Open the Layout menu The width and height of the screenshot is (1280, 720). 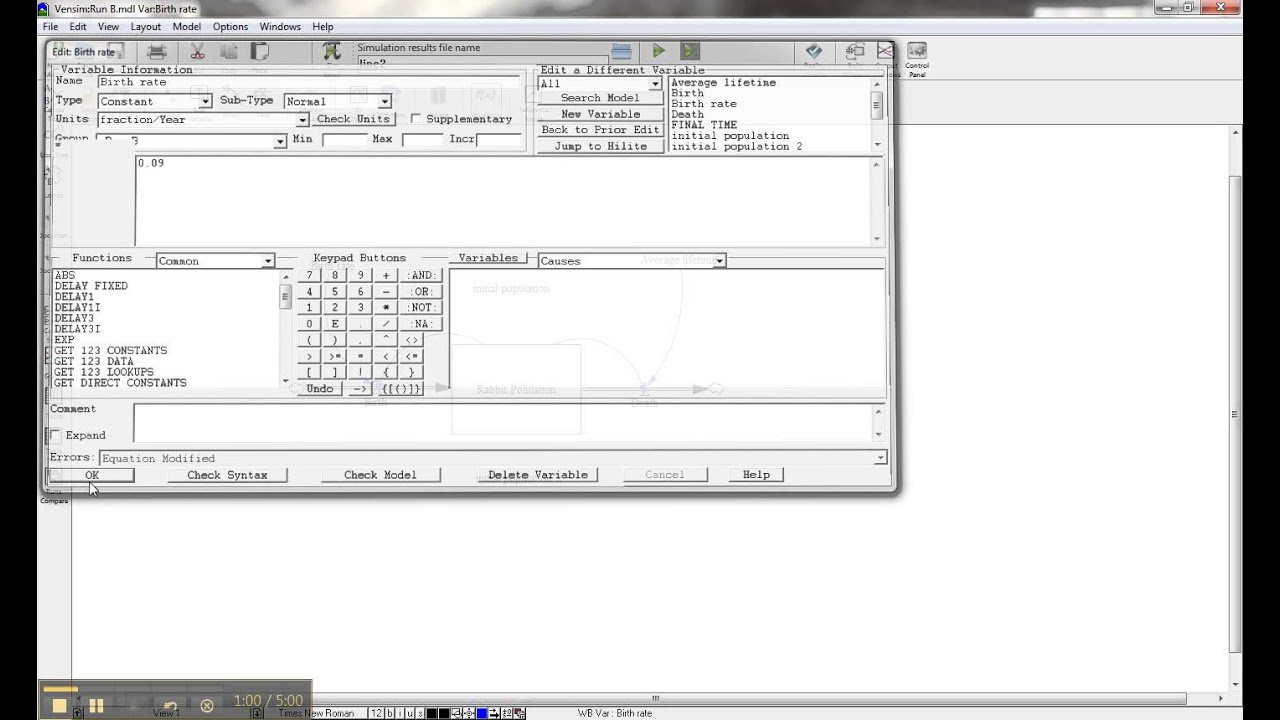click(x=145, y=27)
